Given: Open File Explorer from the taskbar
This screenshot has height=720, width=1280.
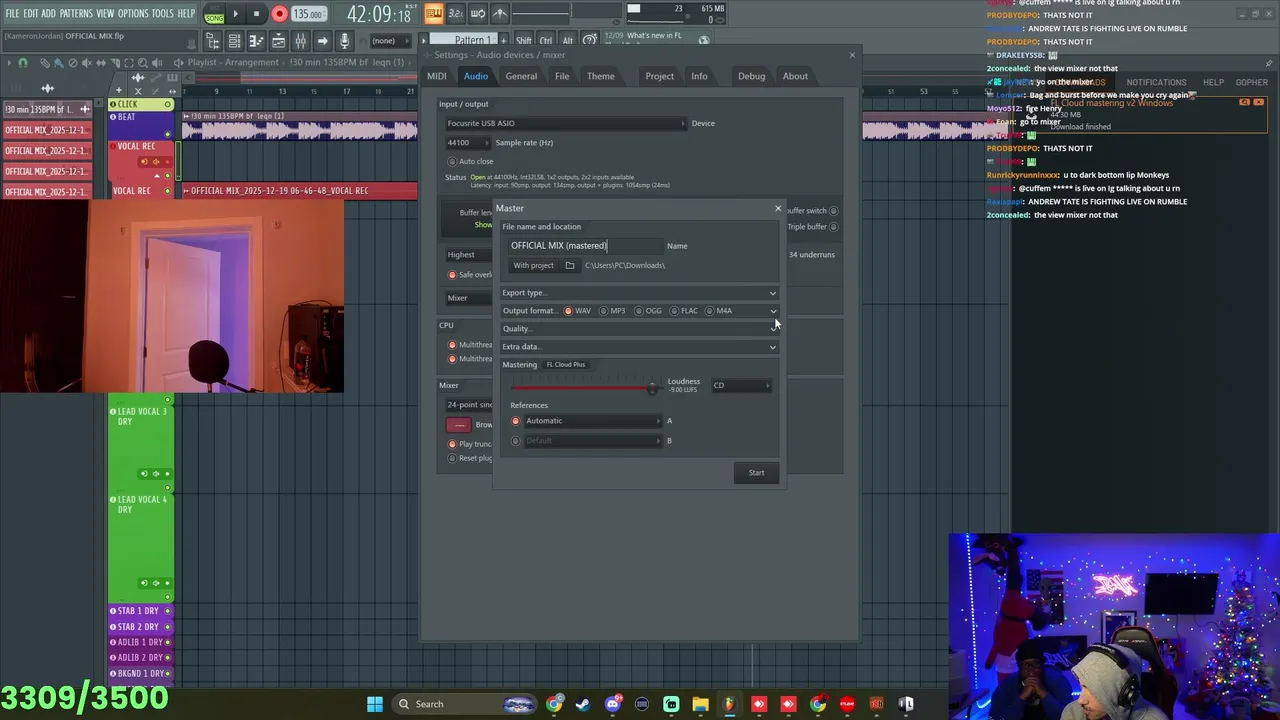Looking at the screenshot, I should (700, 704).
